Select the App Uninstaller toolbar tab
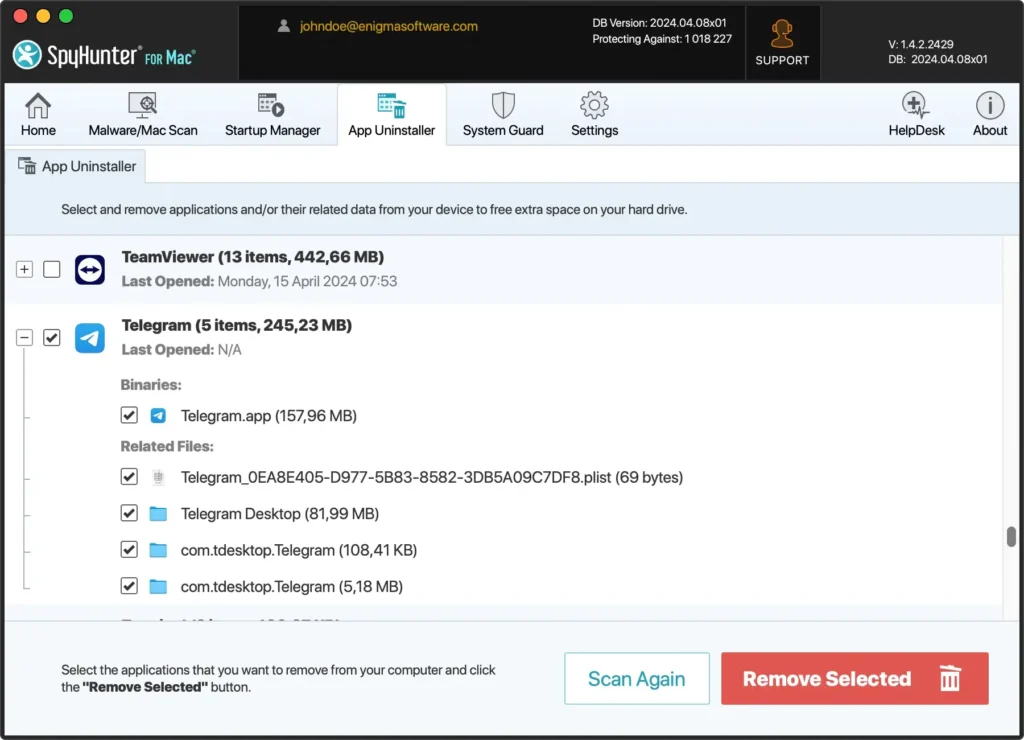Image resolution: width=1024 pixels, height=740 pixels. click(391, 114)
